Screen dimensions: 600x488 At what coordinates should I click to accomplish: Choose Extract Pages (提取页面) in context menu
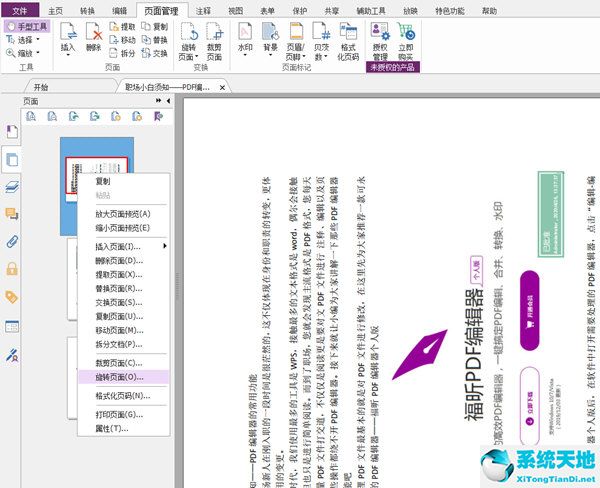(124, 274)
